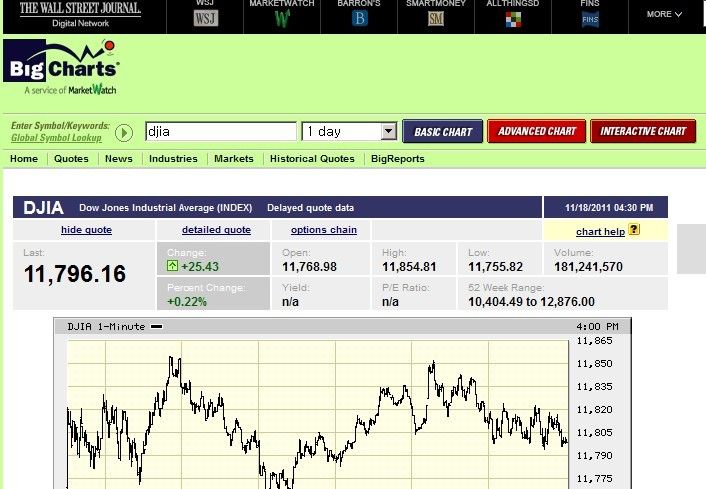Viewport: 706px width, 489px height.
Task: Click the DJIA 1-minute price chart
Action: tap(317, 414)
